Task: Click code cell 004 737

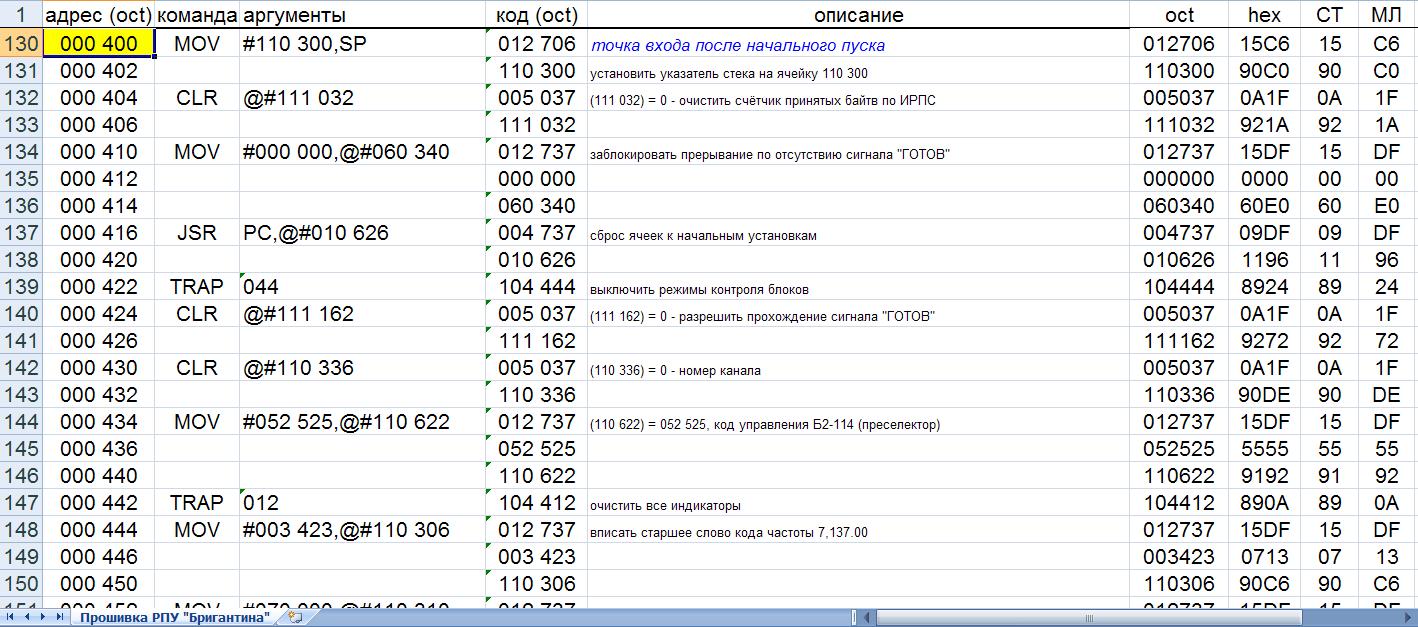Action: pos(536,233)
